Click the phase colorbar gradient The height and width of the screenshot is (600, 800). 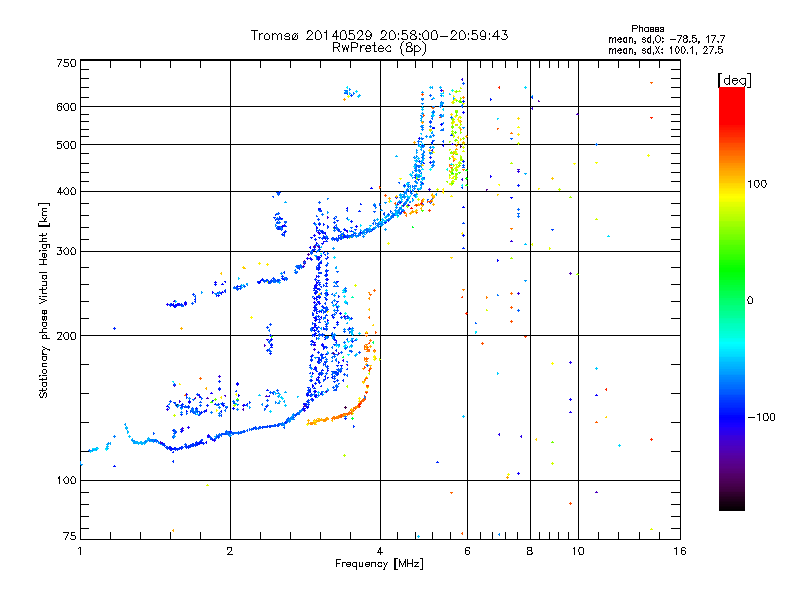(732, 299)
